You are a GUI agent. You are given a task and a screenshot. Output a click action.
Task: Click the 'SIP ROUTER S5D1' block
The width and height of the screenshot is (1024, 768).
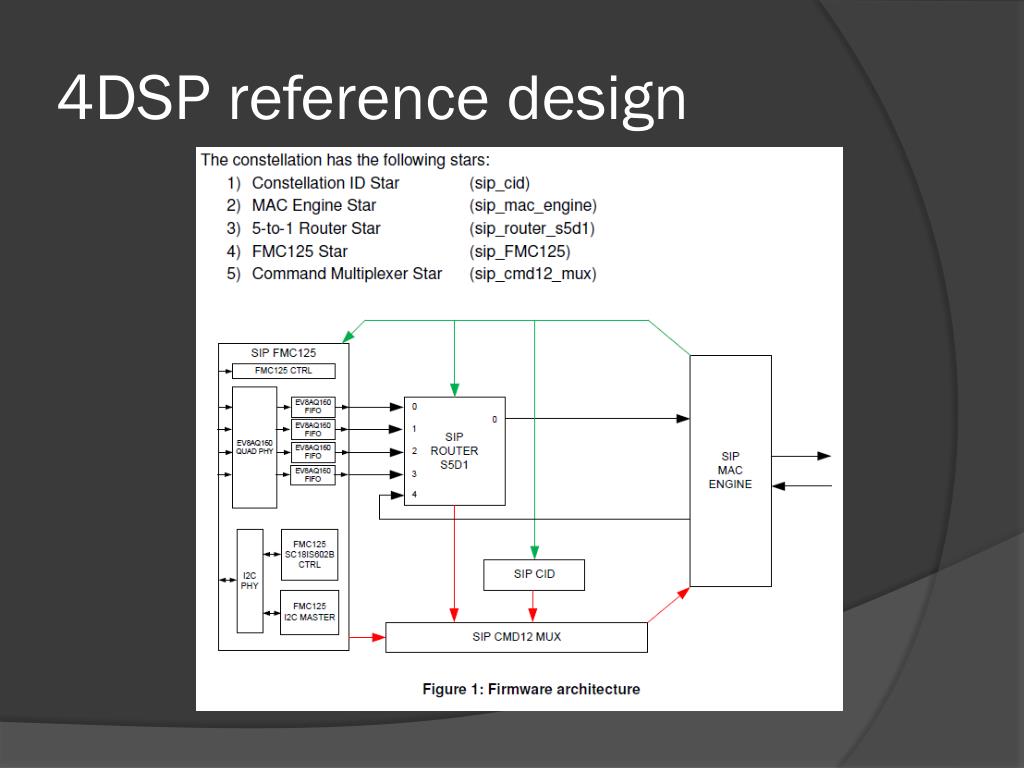point(455,451)
